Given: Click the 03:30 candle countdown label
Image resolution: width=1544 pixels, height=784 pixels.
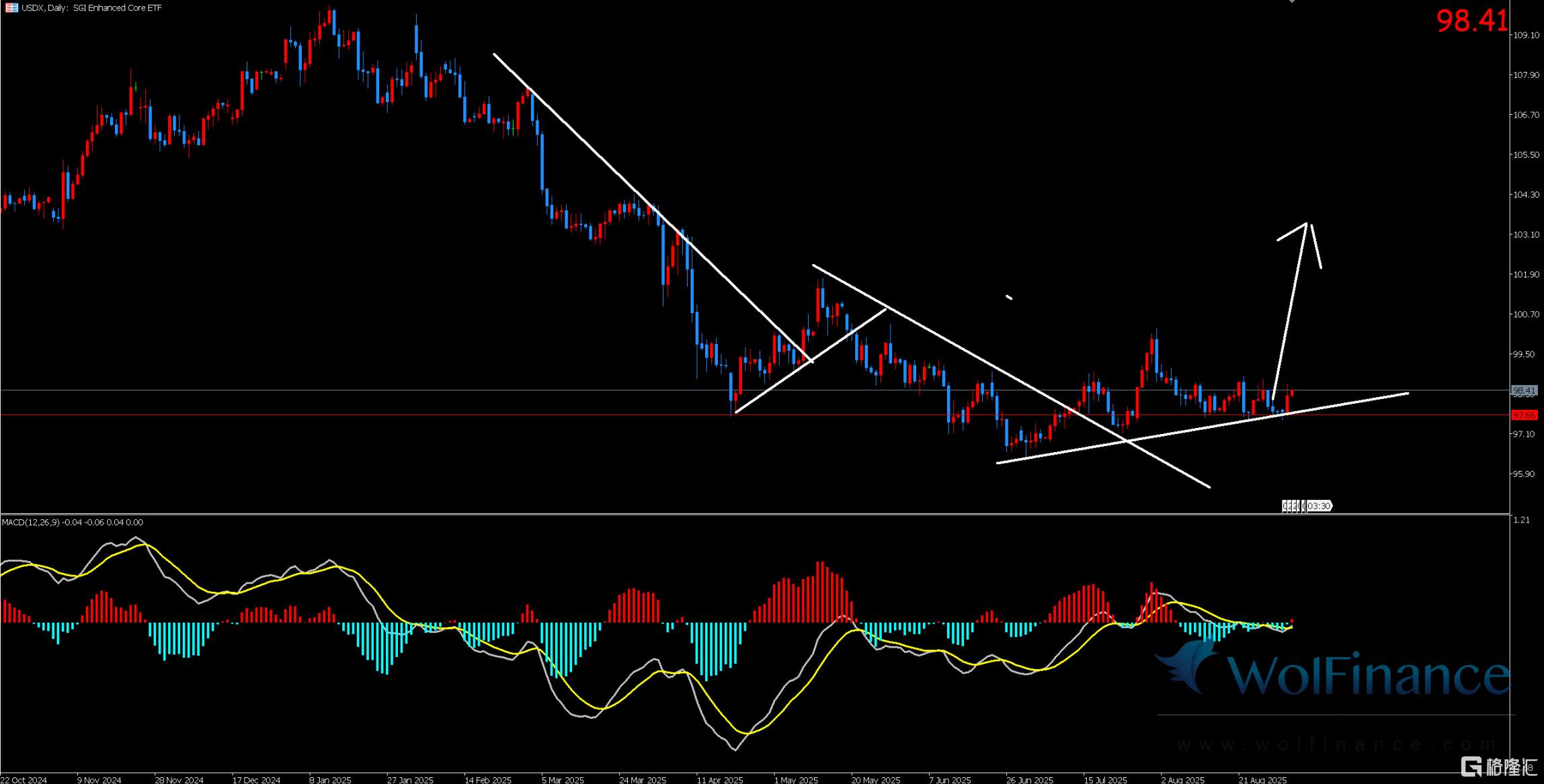Looking at the screenshot, I should (x=1319, y=506).
